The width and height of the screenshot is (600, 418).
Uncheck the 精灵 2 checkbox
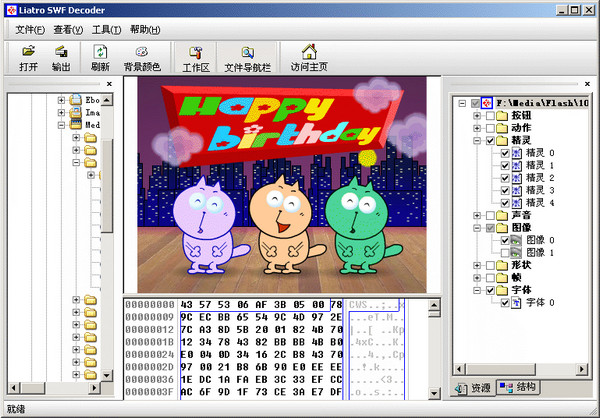click(505, 178)
